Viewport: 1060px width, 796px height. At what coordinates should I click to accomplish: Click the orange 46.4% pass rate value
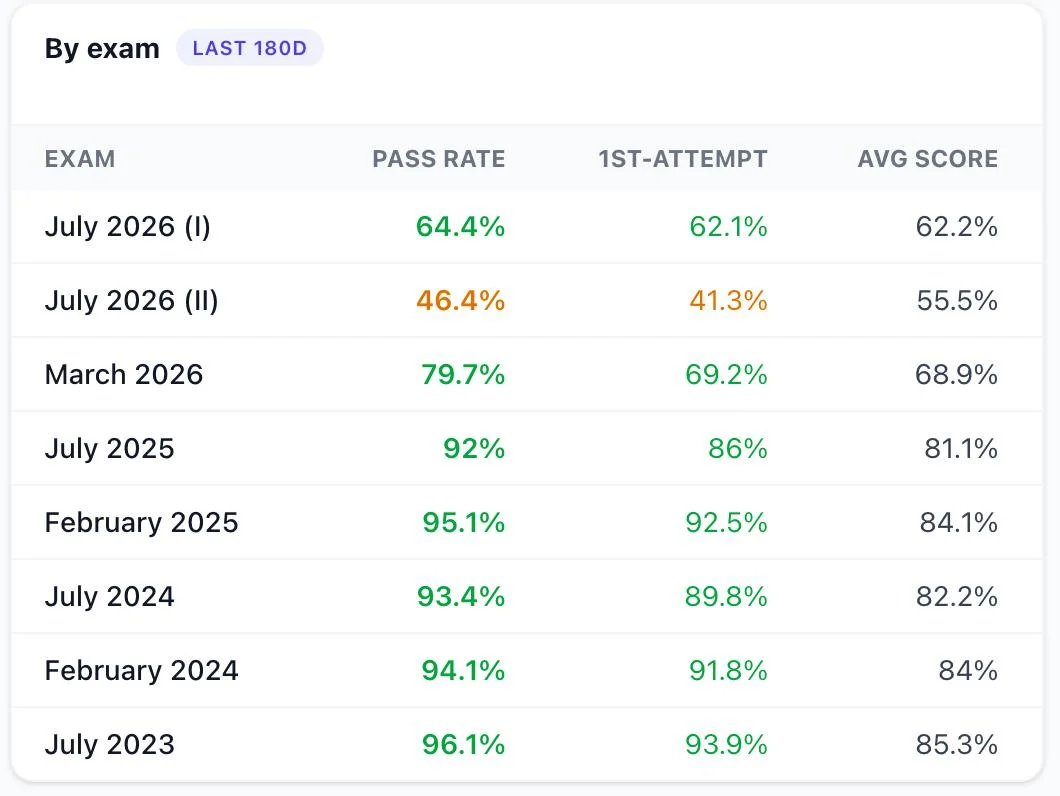tap(460, 300)
